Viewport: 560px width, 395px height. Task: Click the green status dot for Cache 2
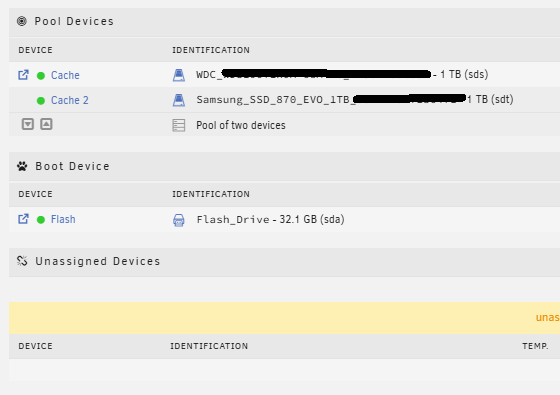coord(41,101)
